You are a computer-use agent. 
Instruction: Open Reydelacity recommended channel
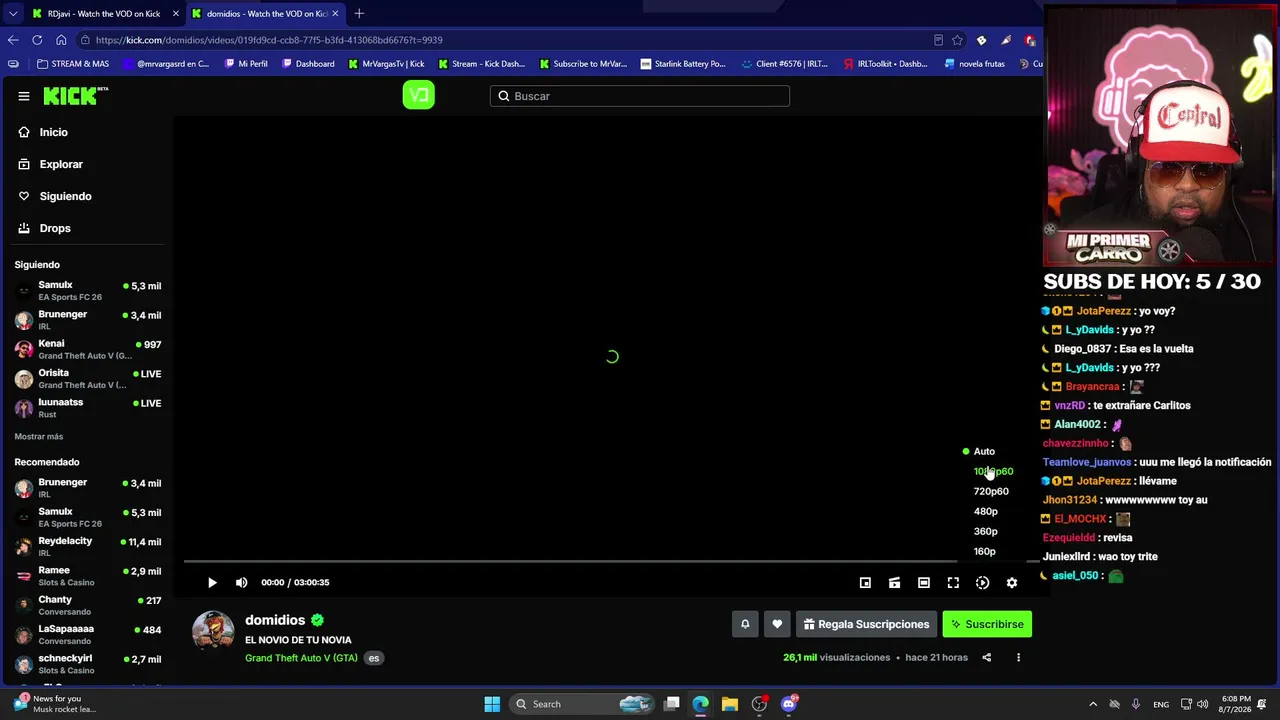point(88,546)
